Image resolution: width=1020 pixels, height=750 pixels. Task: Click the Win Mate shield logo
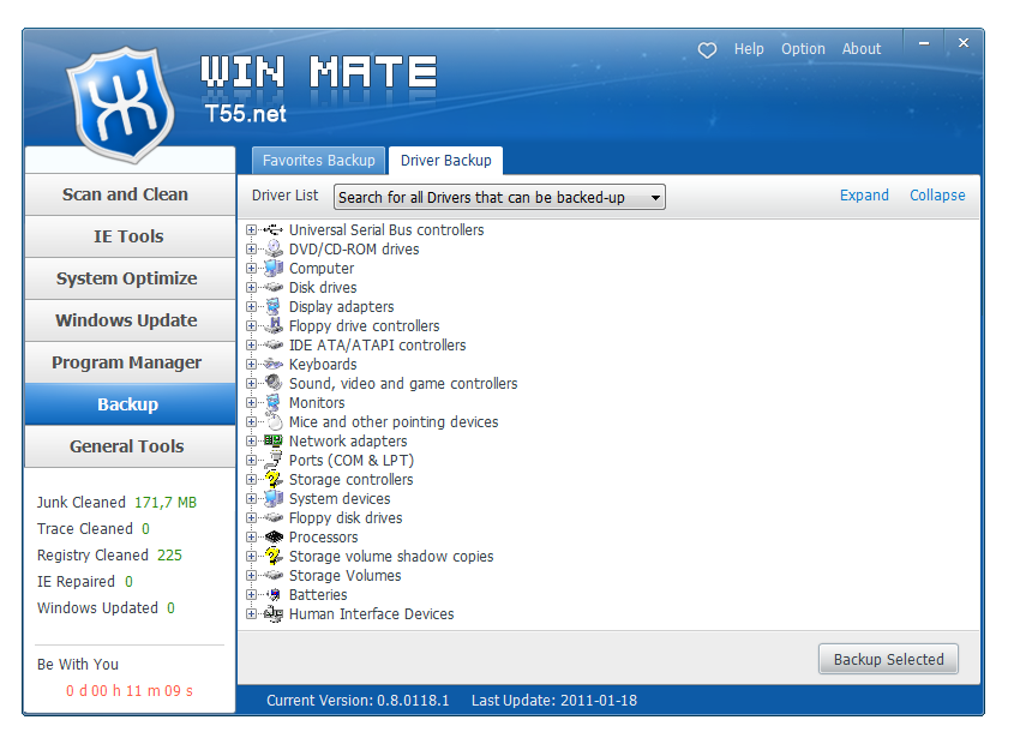120,104
